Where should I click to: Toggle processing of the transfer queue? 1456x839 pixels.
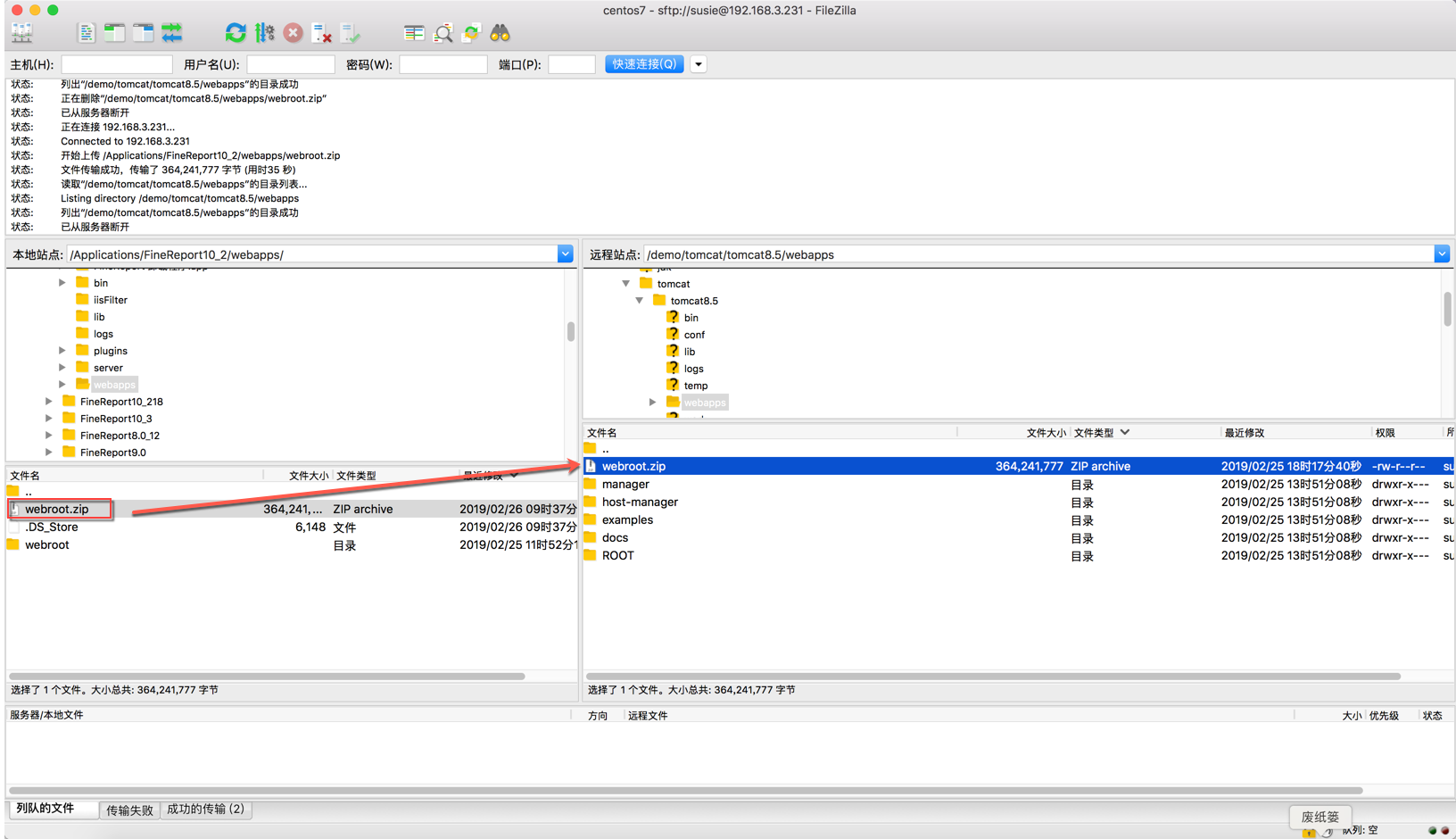pos(264,33)
